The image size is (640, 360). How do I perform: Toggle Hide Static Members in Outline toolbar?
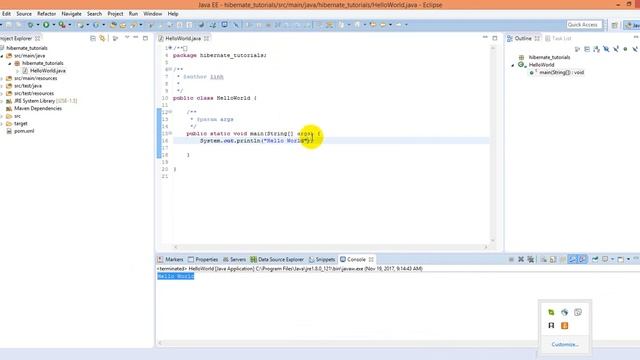click(x=616, y=49)
